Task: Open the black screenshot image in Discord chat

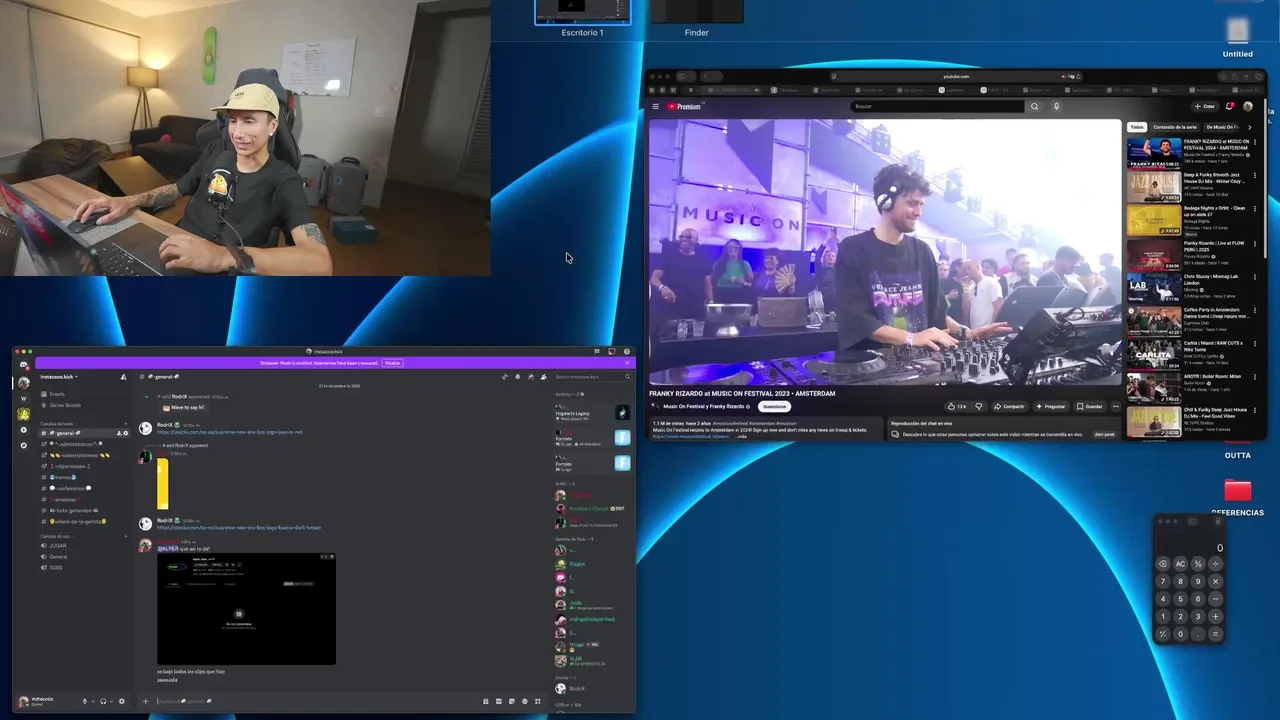Action: click(x=246, y=608)
